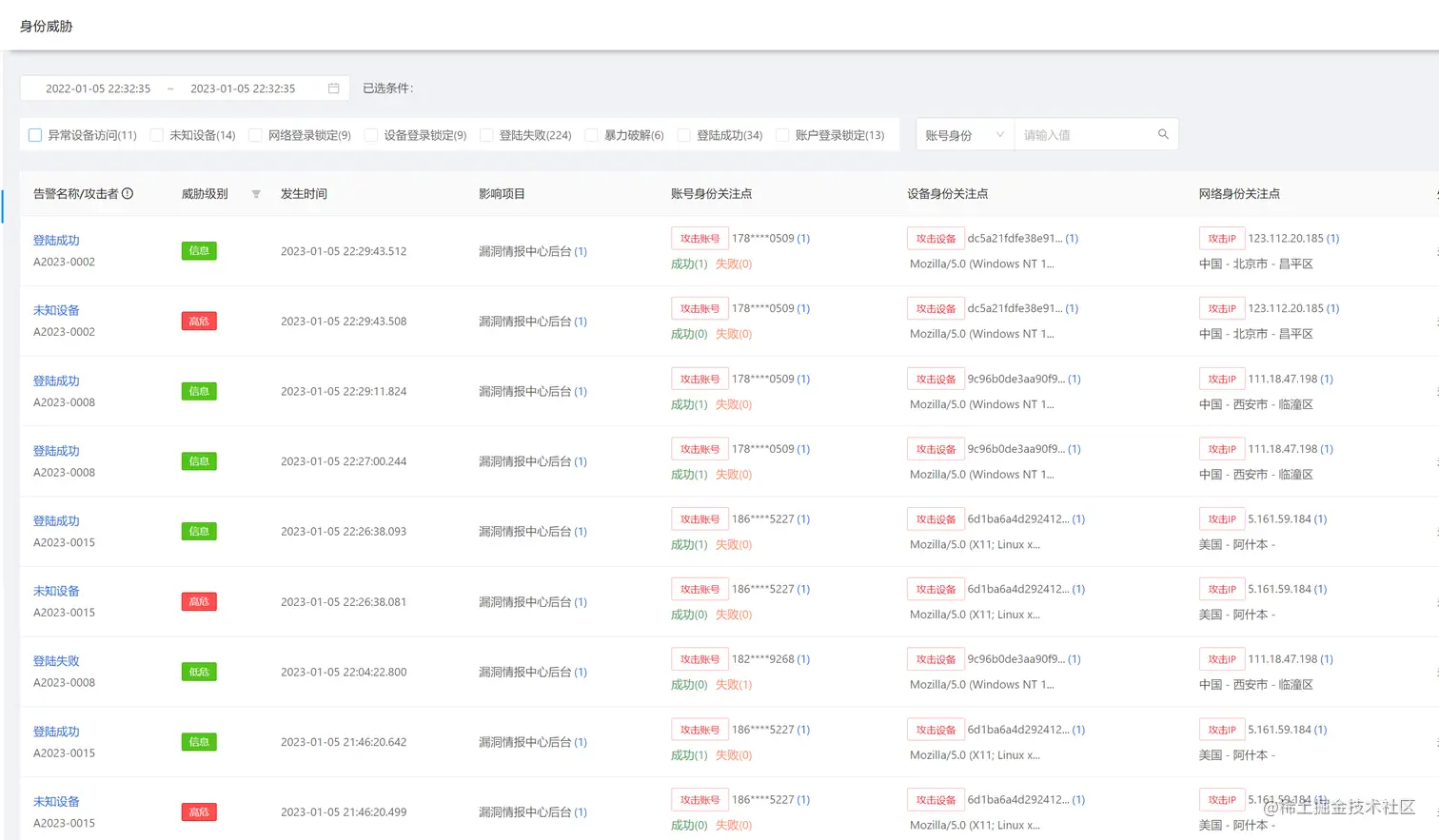Tick the 异常设备访问(11) checkbox
The image size is (1439, 840).
click(x=35, y=135)
